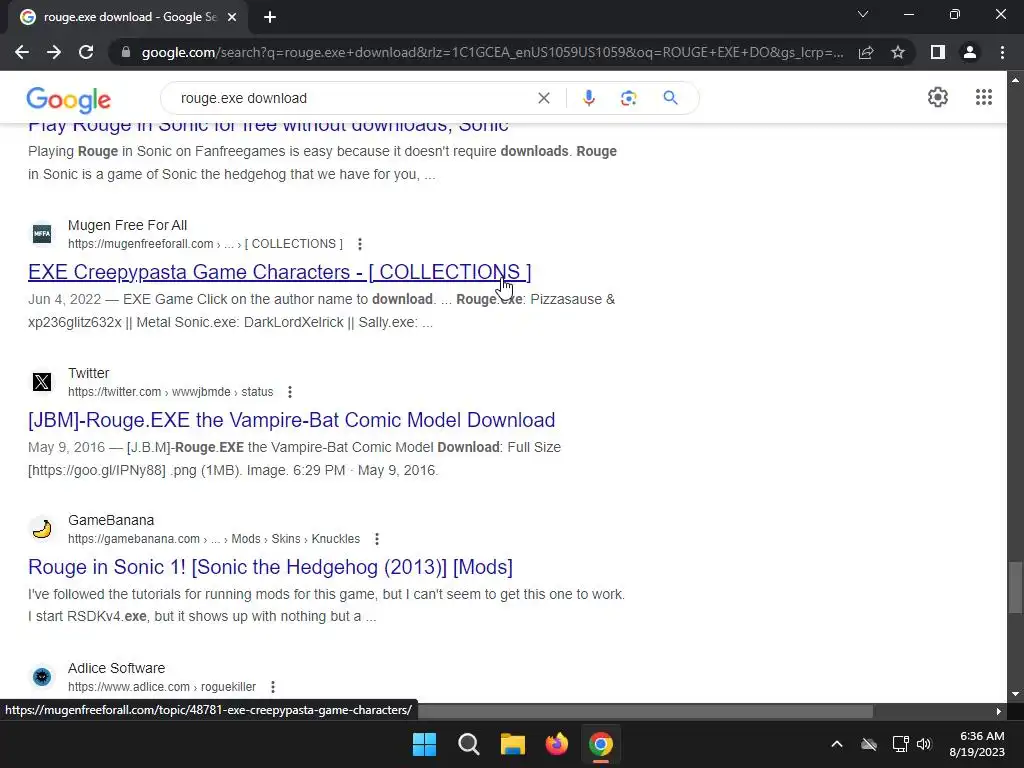The image size is (1024, 768).
Task: Click the Twitter X favicon
Action: click(x=42, y=382)
